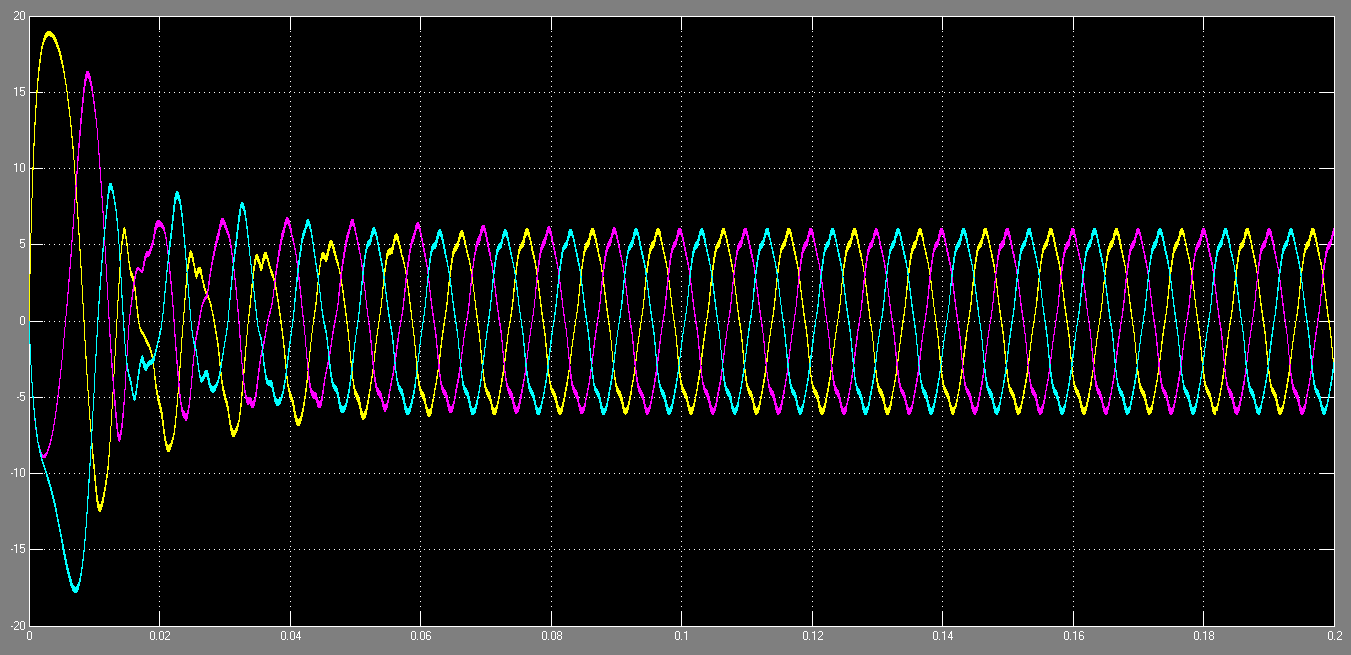The width and height of the screenshot is (1351, 655).
Task: Click the 10 y-axis tick label
Action: point(19,168)
